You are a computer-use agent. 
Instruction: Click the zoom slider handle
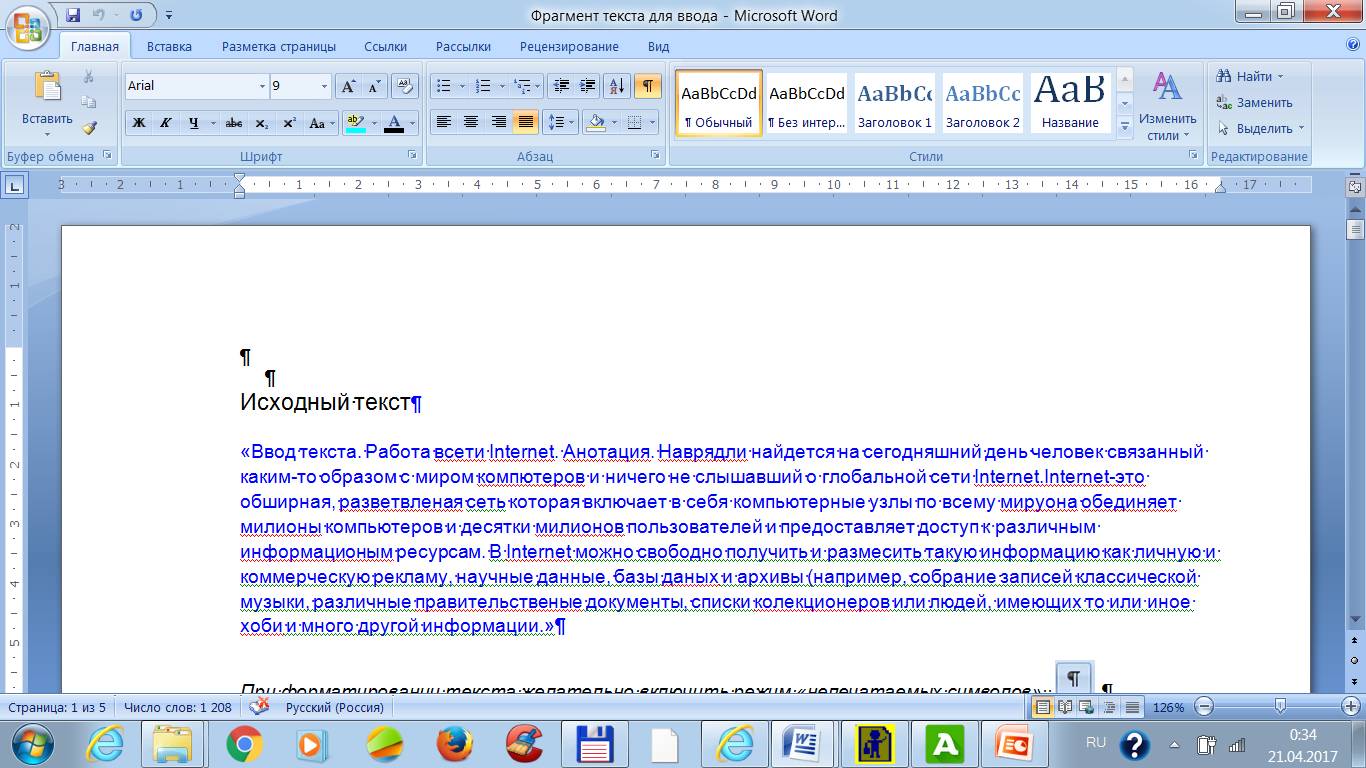point(1280,707)
